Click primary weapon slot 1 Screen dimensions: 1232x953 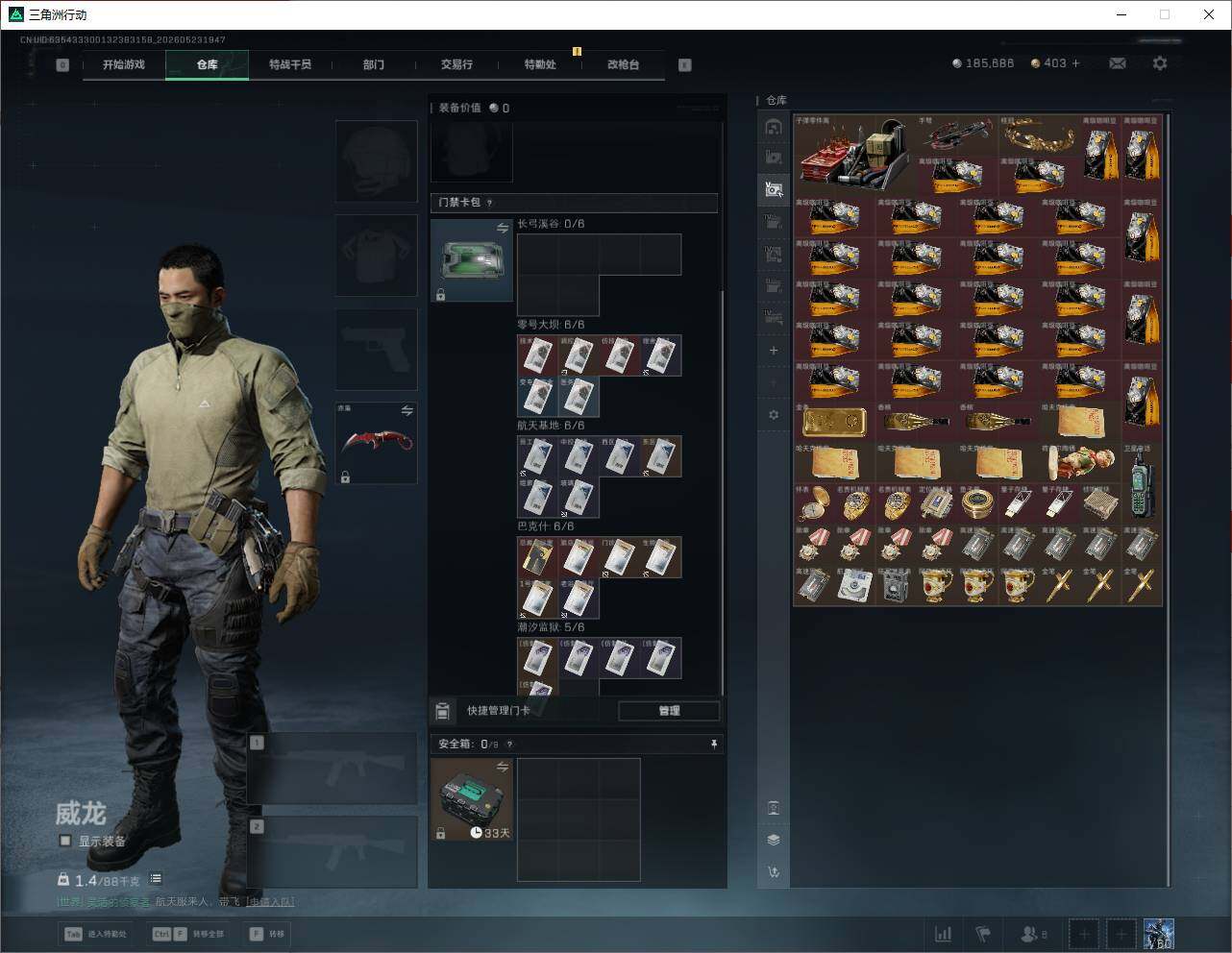click(333, 769)
